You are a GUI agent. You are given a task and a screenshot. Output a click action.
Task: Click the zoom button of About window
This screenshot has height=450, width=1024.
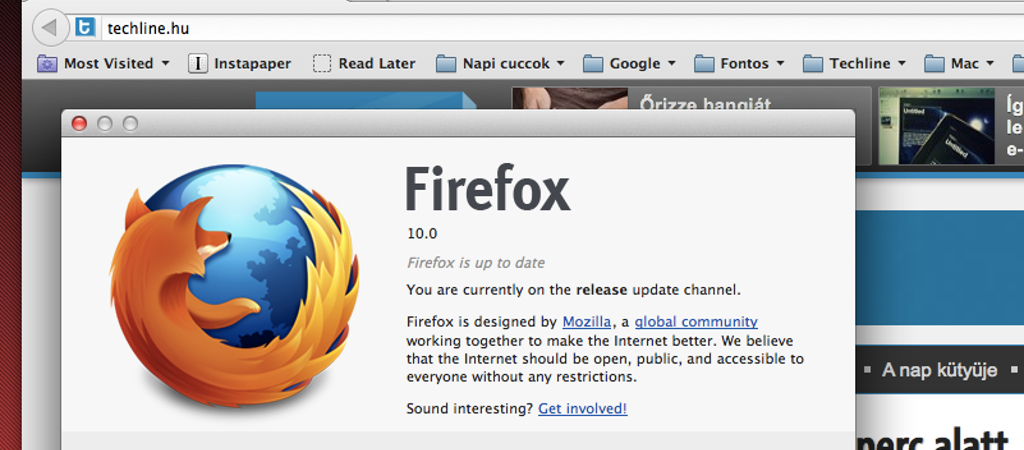tap(131, 123)
